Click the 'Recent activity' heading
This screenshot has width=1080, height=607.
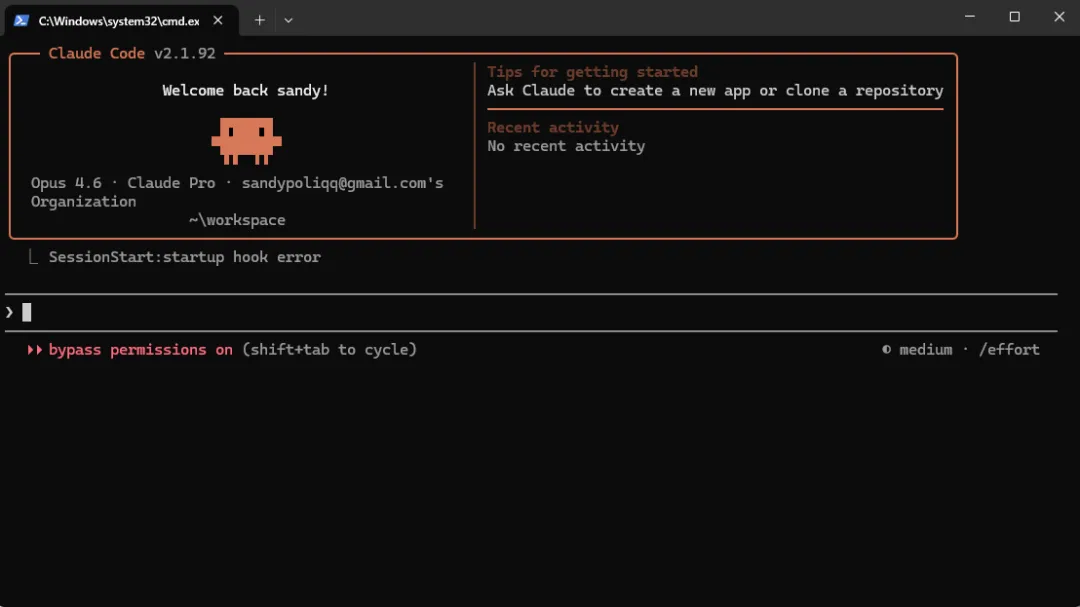[553, 127]
